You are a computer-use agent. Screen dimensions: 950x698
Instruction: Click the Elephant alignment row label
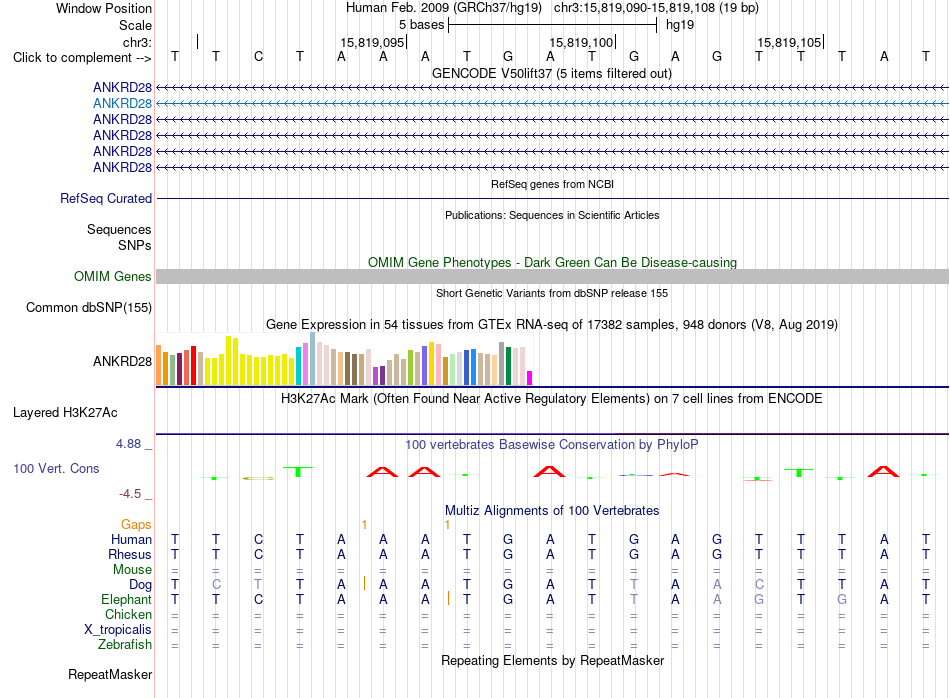pyautogui.click(x=127, y=599)
